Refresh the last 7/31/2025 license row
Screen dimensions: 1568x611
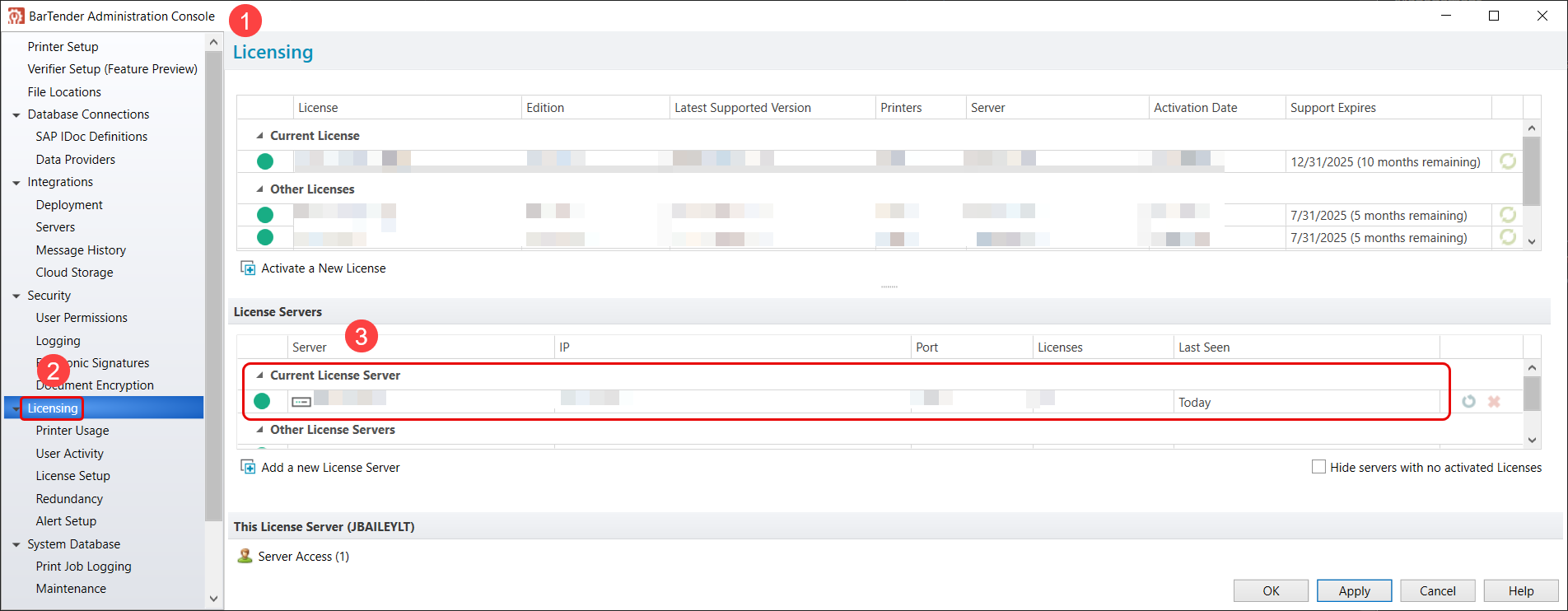click(1508, 237)
